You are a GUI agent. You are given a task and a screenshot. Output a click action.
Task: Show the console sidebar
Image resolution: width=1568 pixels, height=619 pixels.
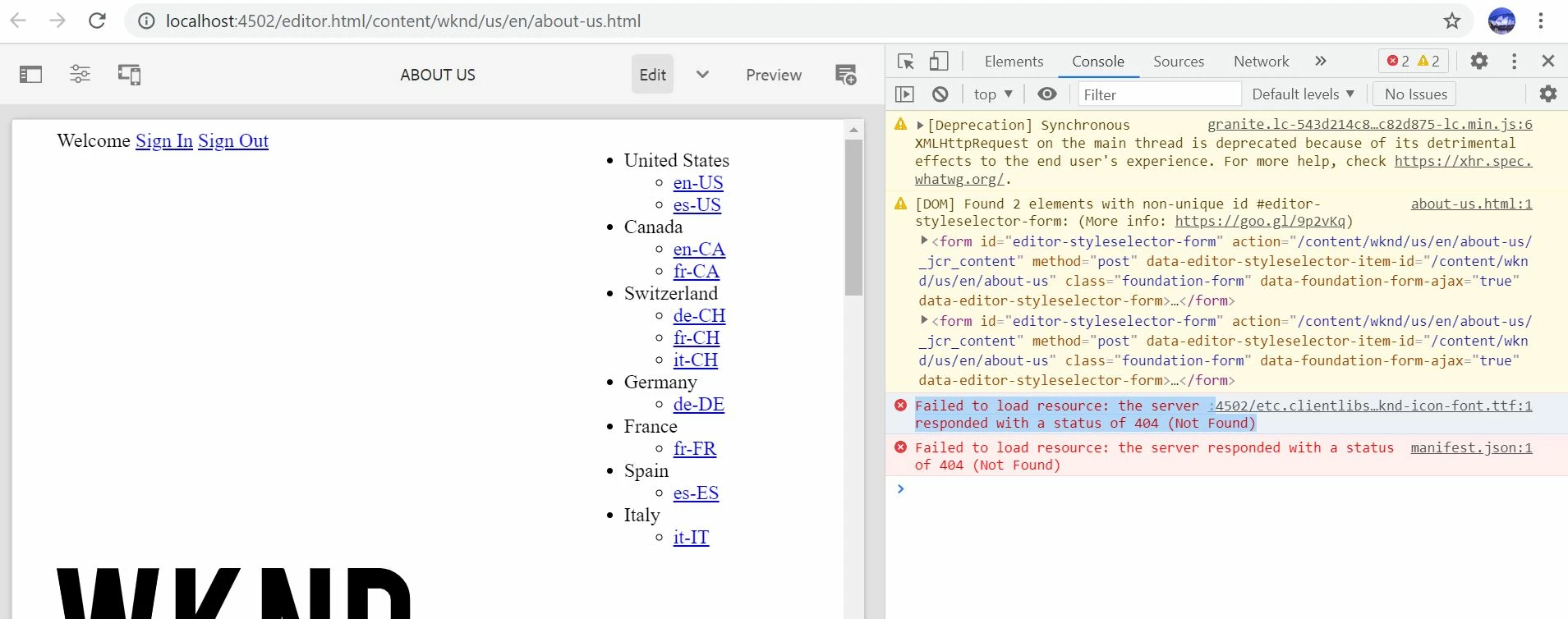[x=904, y=94]
